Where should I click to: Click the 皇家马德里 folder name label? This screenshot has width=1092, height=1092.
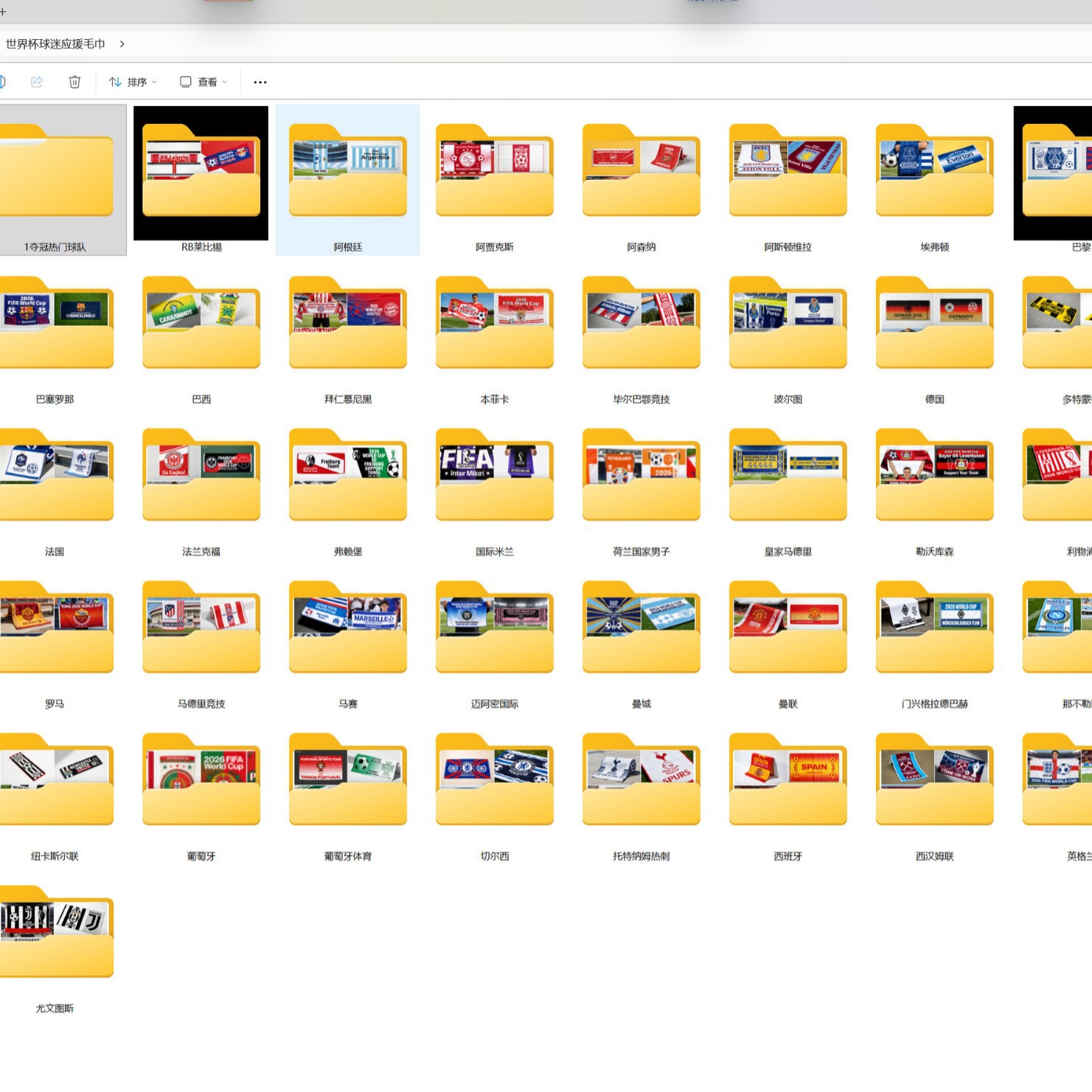tap(788, 552)
